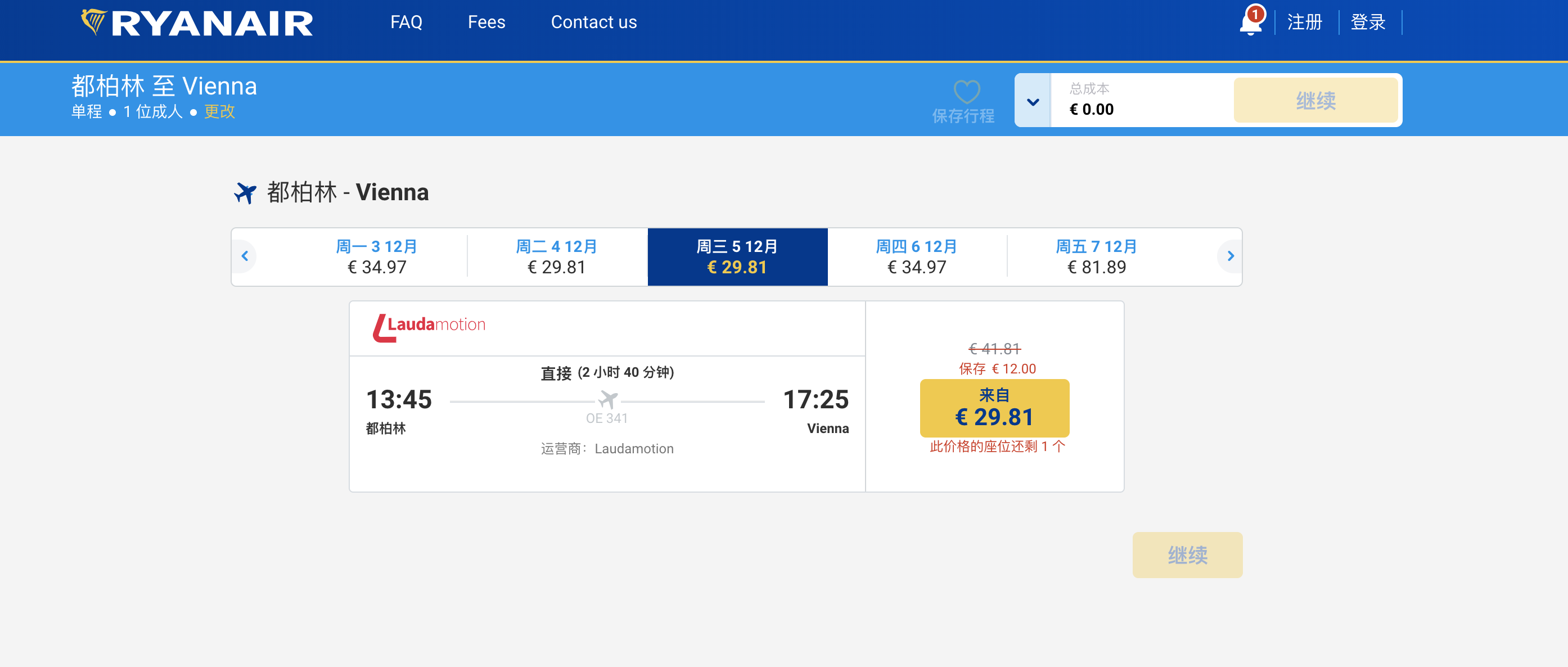Click the 保存 € 12.00 savings text

coord(997,369)
